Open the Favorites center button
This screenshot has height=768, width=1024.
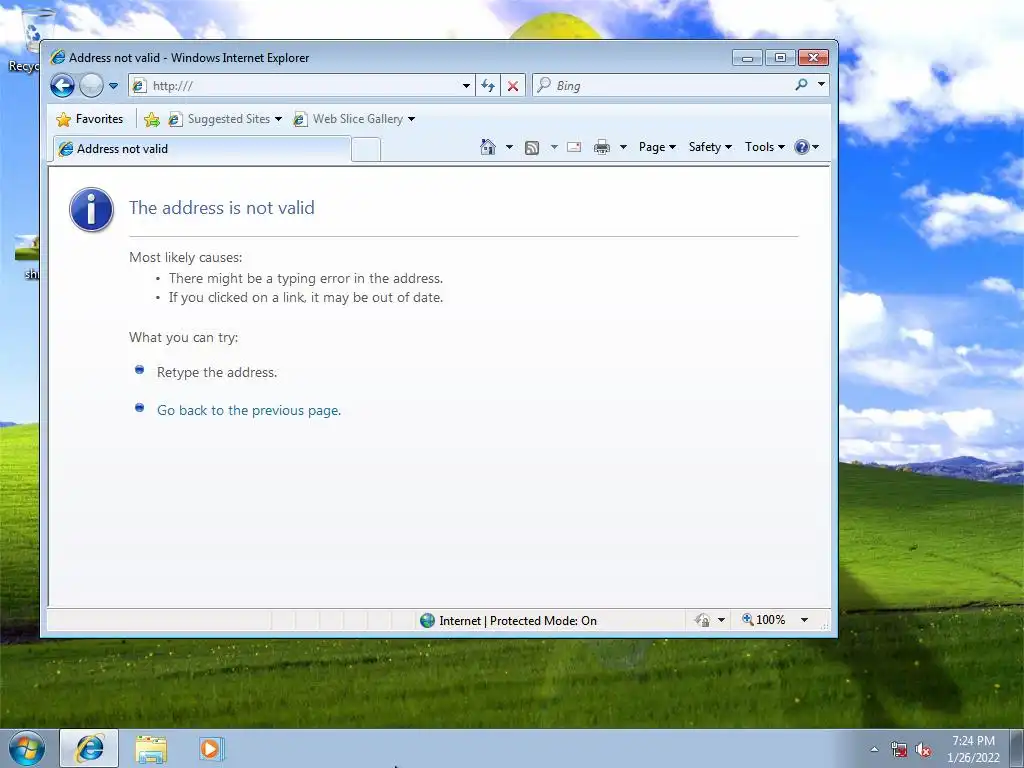click(89, 119)
